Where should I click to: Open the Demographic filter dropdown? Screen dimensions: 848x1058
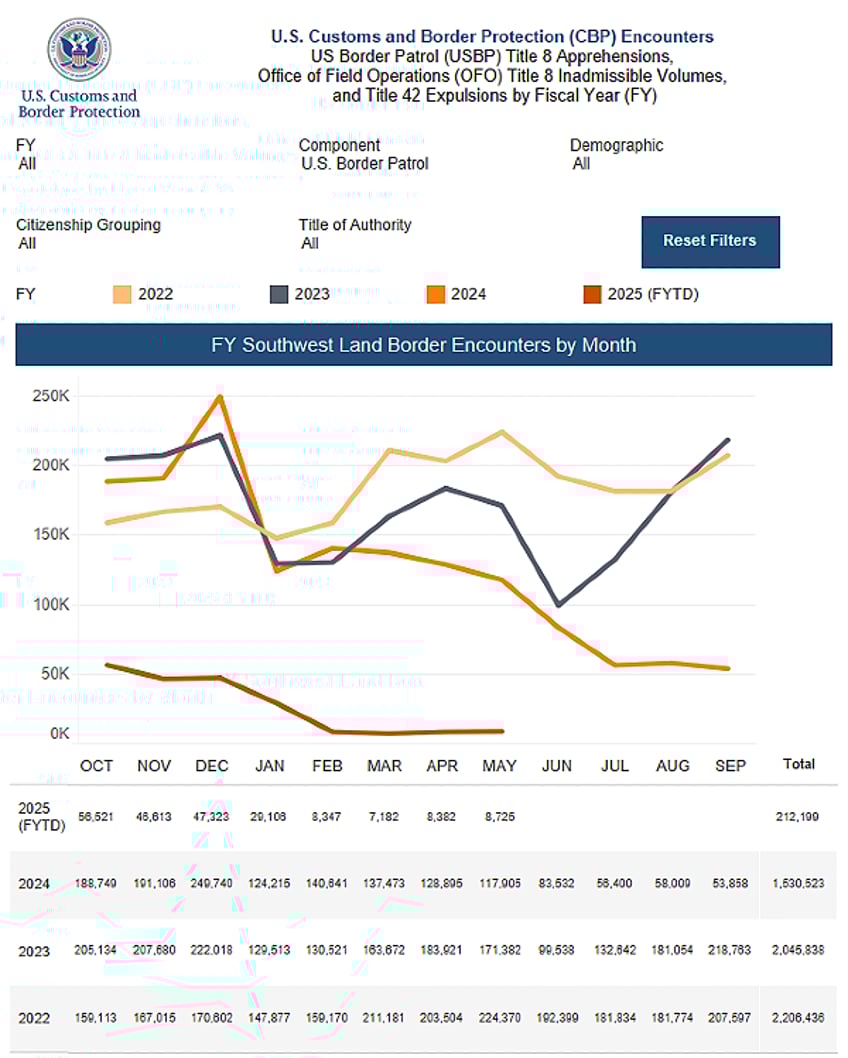point(617,155)
